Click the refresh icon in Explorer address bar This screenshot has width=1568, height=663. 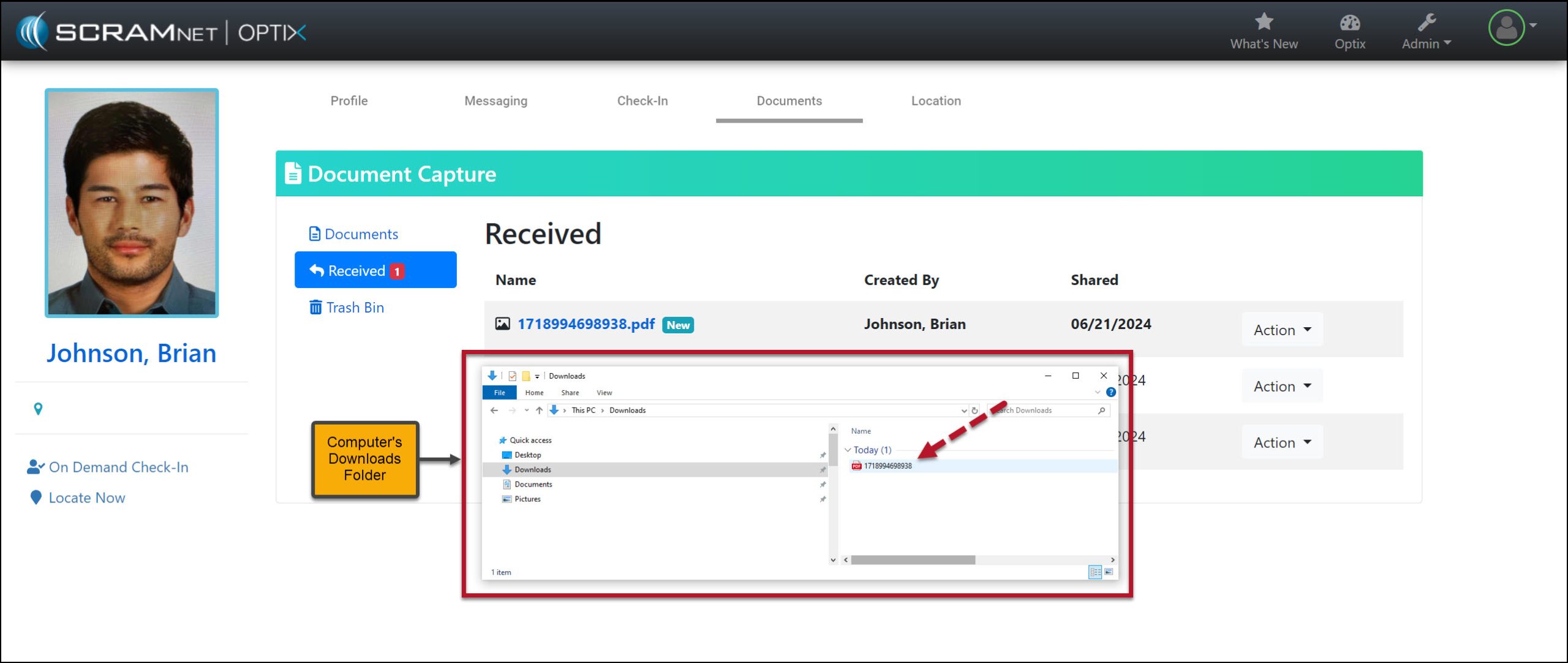click(x=974, y=411)
